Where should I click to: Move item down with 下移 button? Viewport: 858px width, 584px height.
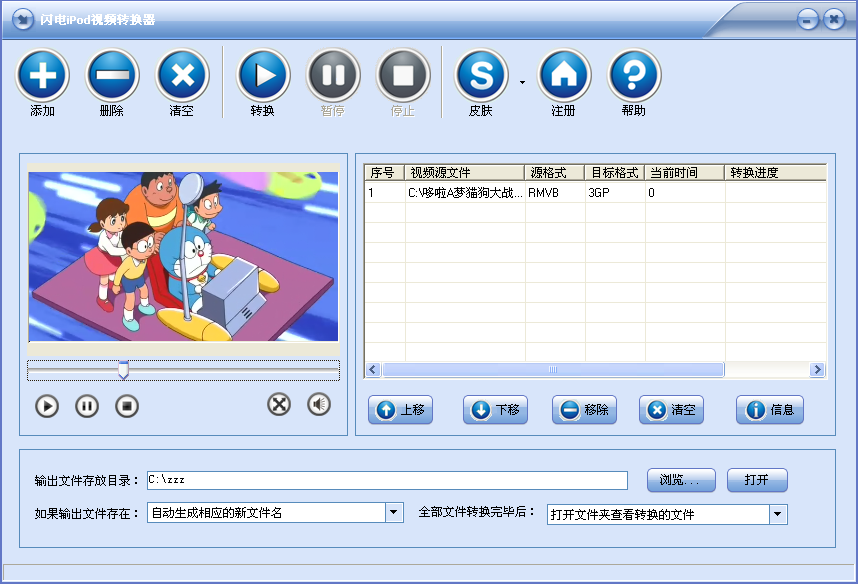(x=495, y=409)
